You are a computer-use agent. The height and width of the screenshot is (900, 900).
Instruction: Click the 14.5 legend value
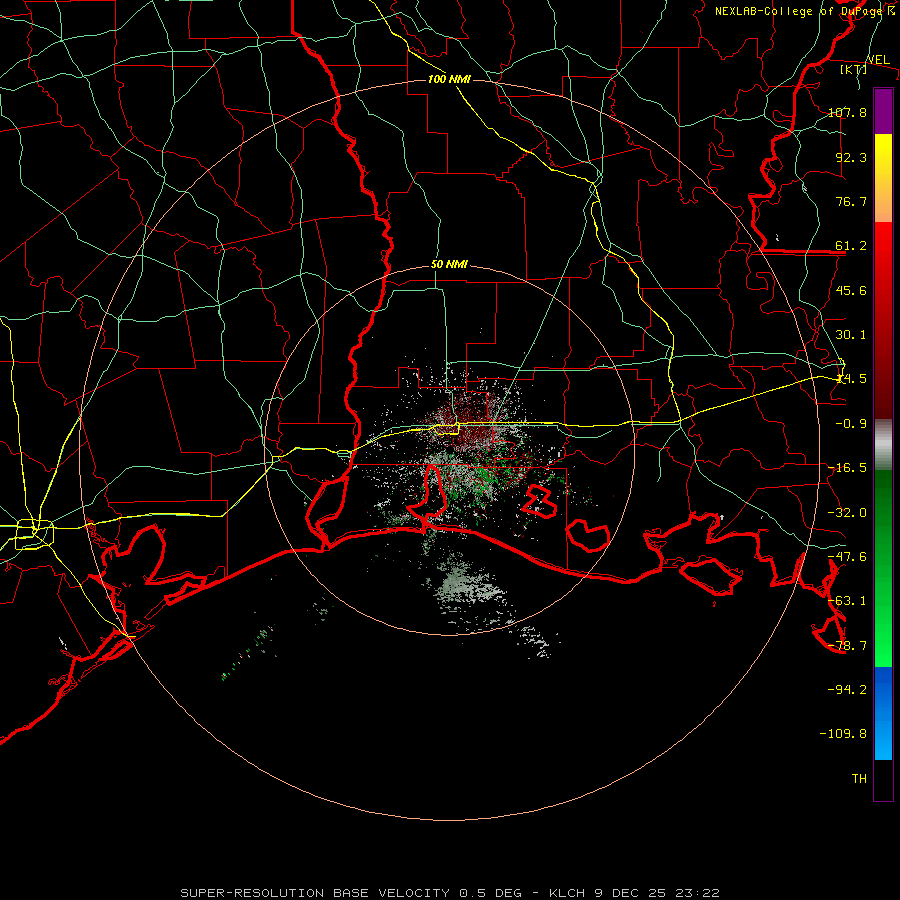pyautogui.click(x=851, y=379)
